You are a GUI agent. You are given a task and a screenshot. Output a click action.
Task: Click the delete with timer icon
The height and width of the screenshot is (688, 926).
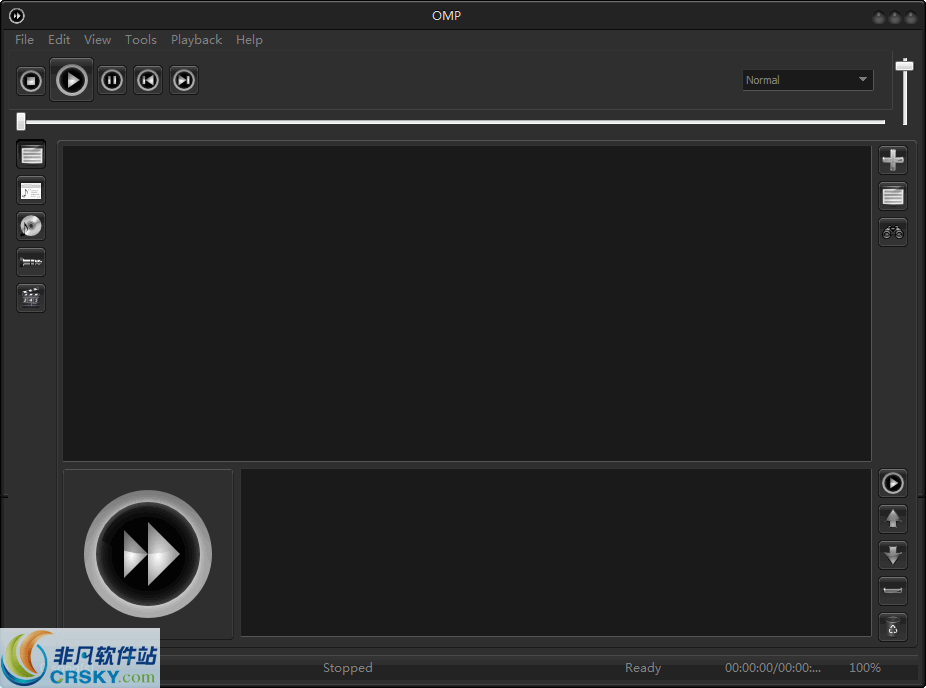pyautogui.click(x=893, y=627)
